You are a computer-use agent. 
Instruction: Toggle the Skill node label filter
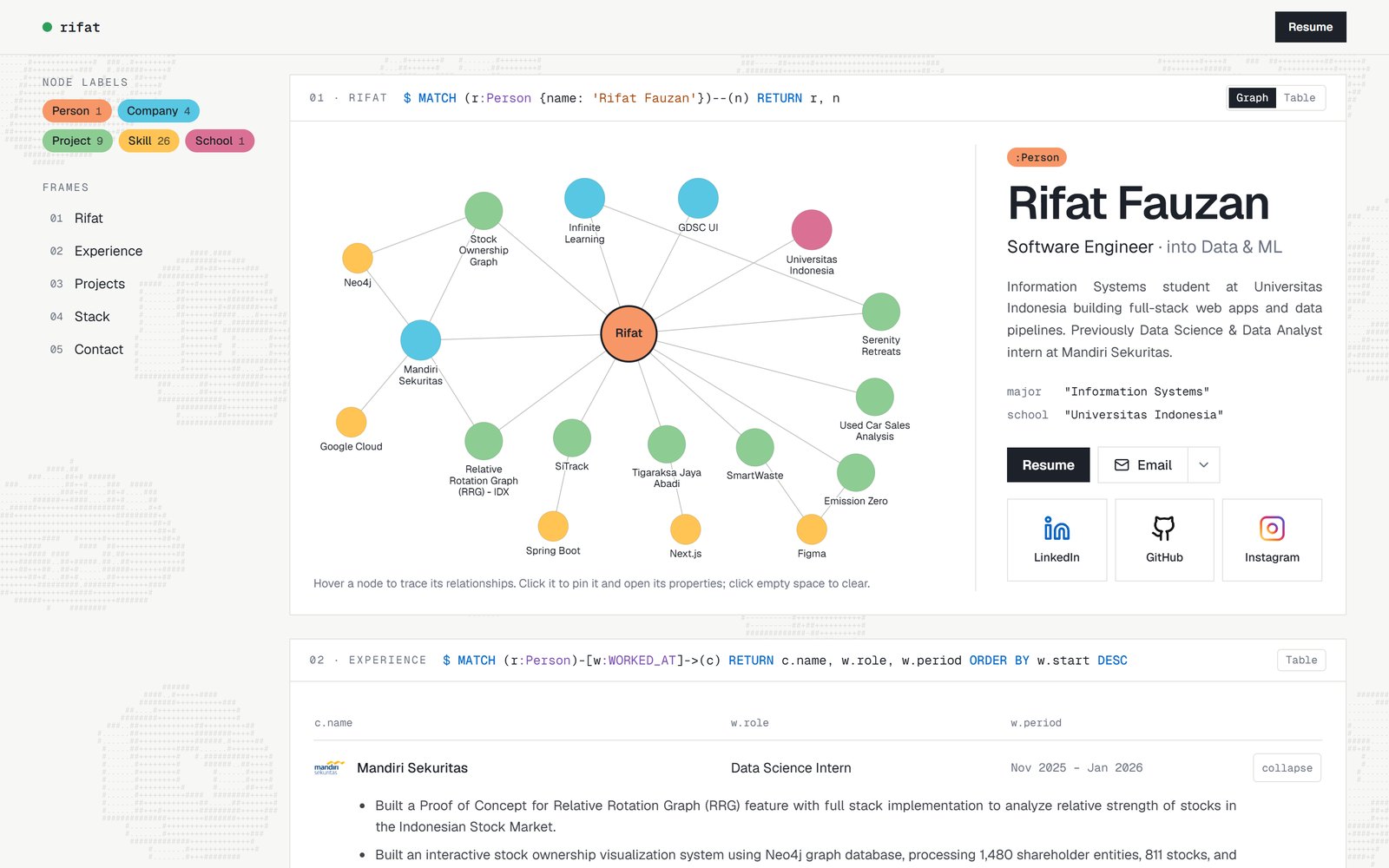[x=149, y=141]
